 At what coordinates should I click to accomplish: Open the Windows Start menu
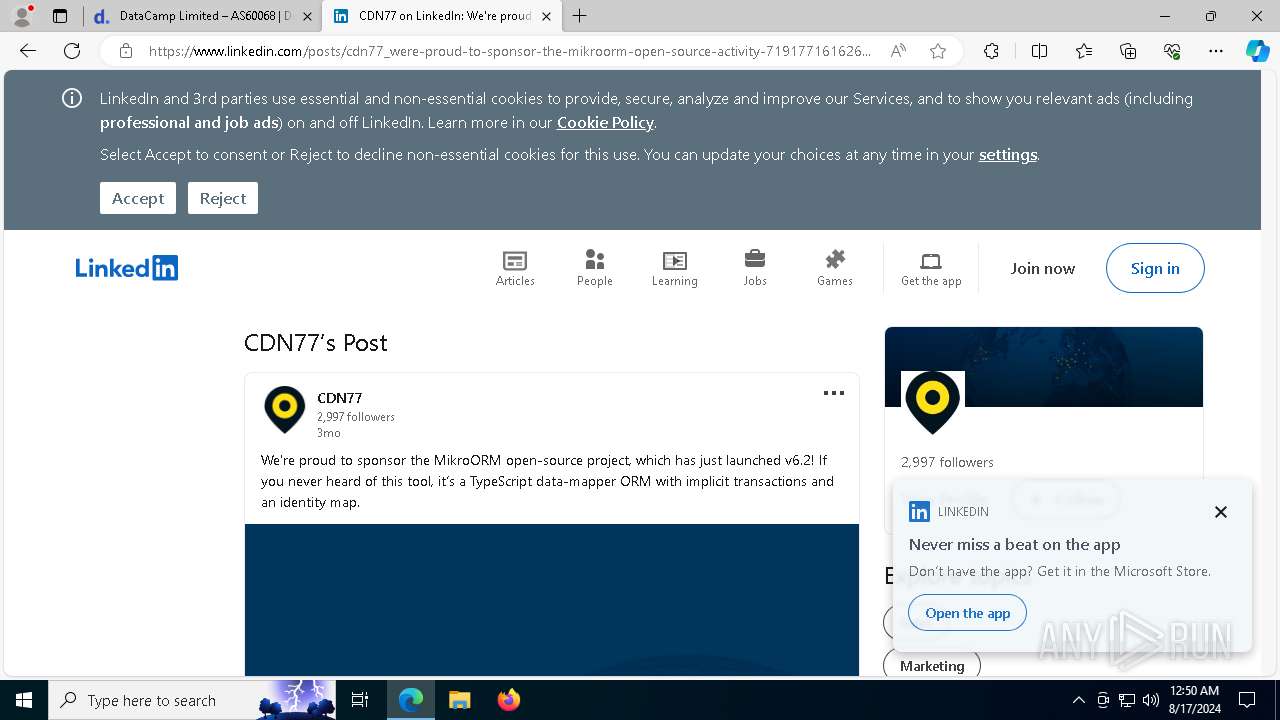coord(24,700)
